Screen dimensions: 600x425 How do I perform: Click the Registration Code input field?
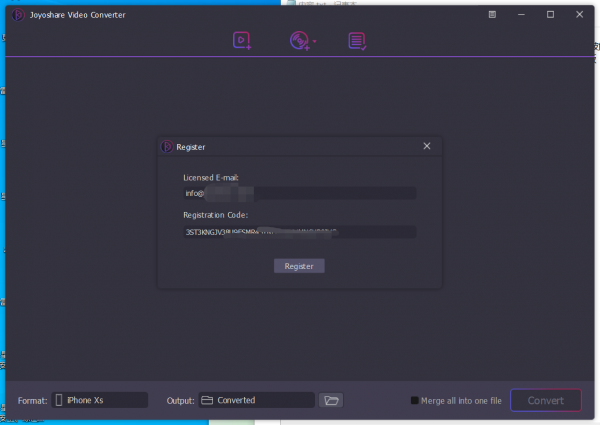click(x=300, y=232)
